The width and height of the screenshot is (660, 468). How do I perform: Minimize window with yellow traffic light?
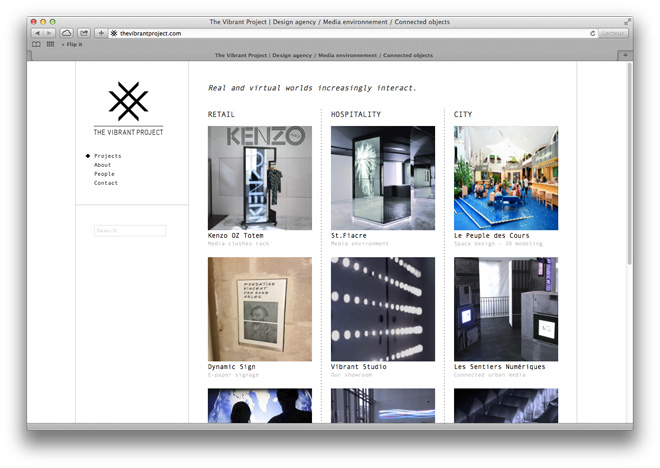[x=43, y=21]
